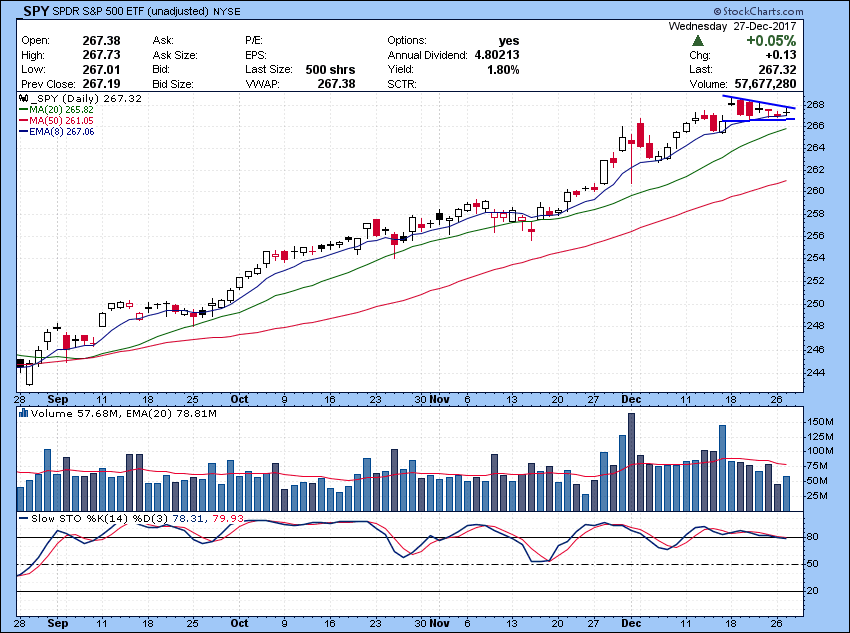Click the StockCharts.com copyright watermark link
Image resolution: width=850 pixels, height=633 pixels.
tap(757, 11)
